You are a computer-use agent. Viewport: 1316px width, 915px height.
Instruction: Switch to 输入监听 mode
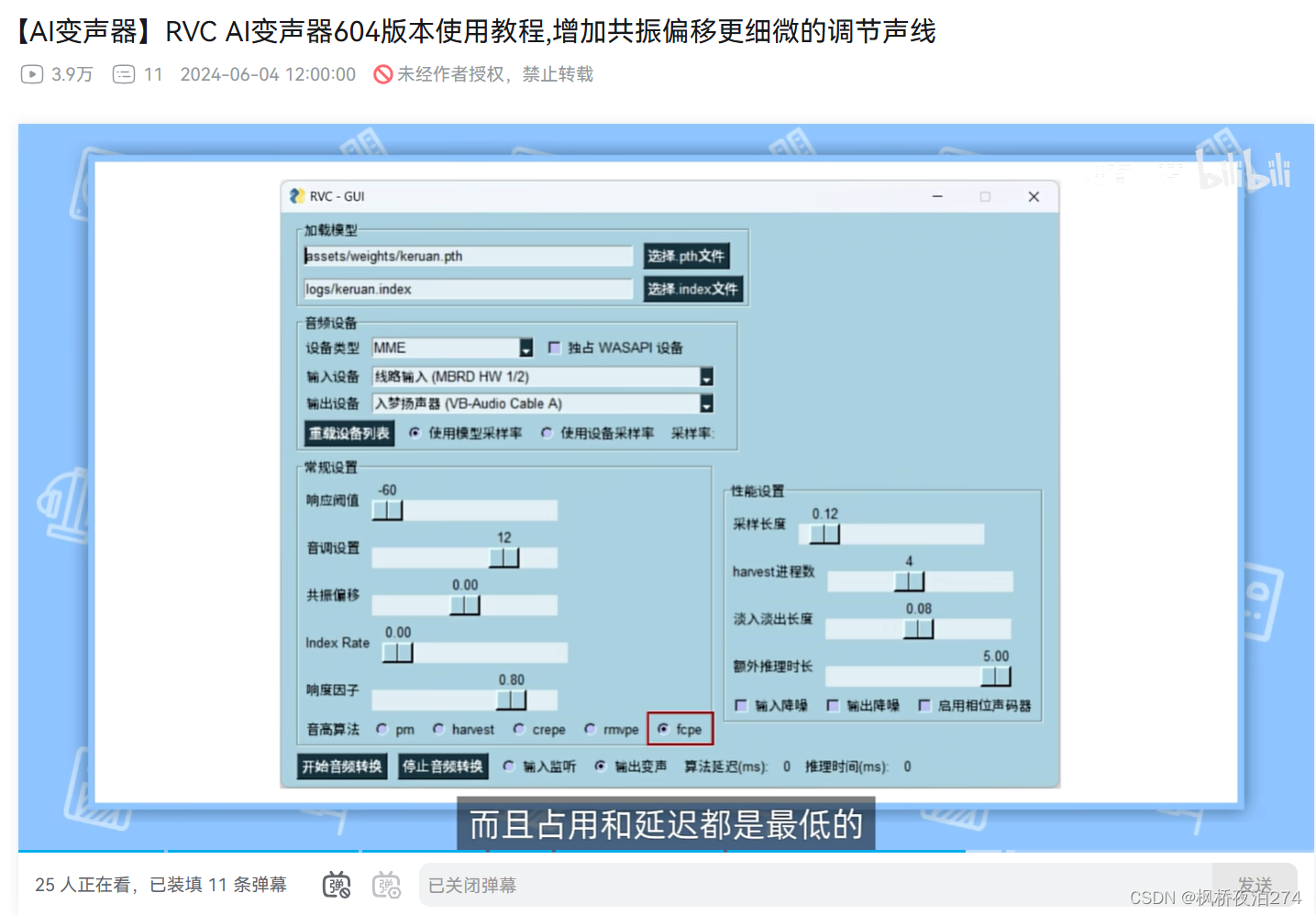510,766
